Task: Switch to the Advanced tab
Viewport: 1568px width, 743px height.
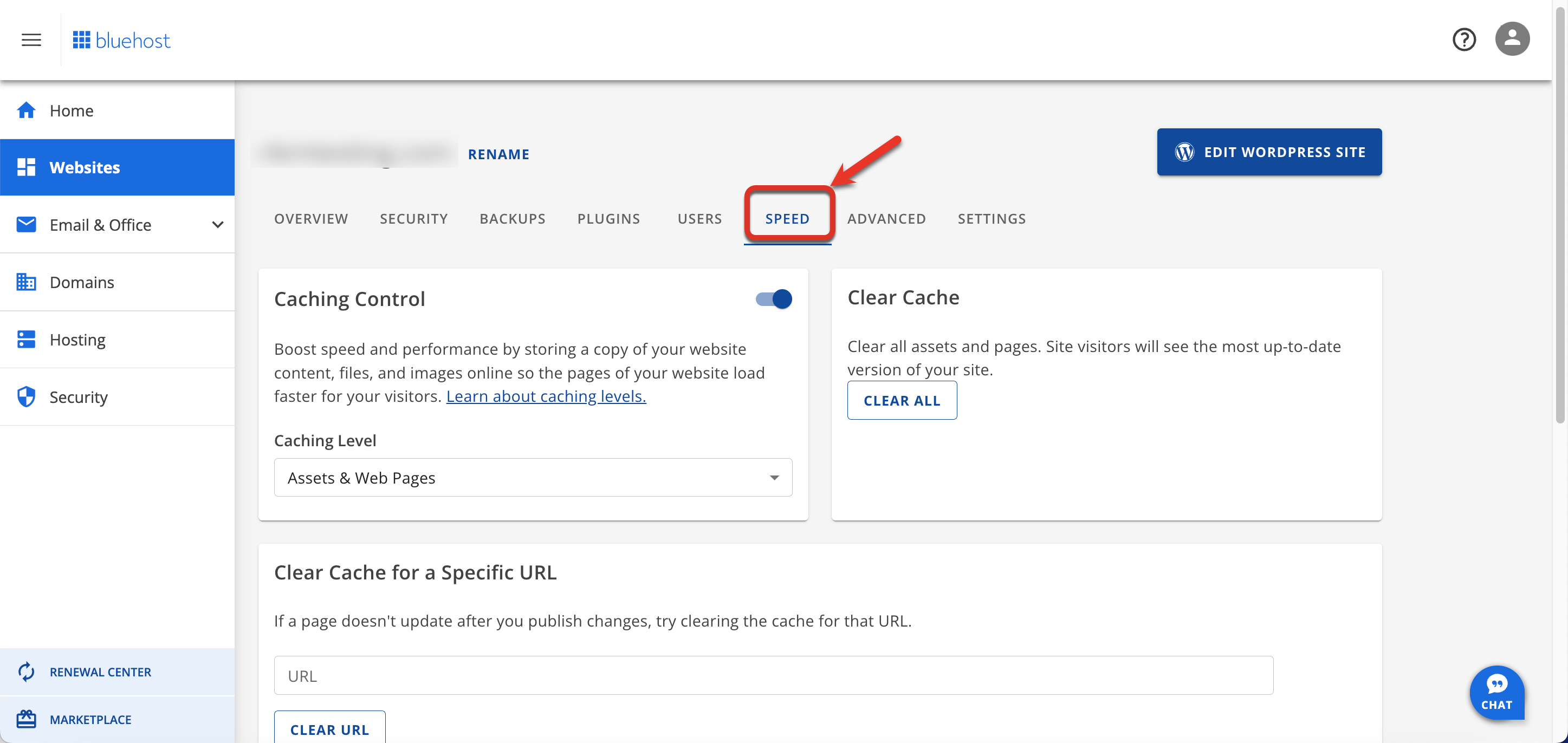Action: tap(886, 218)
